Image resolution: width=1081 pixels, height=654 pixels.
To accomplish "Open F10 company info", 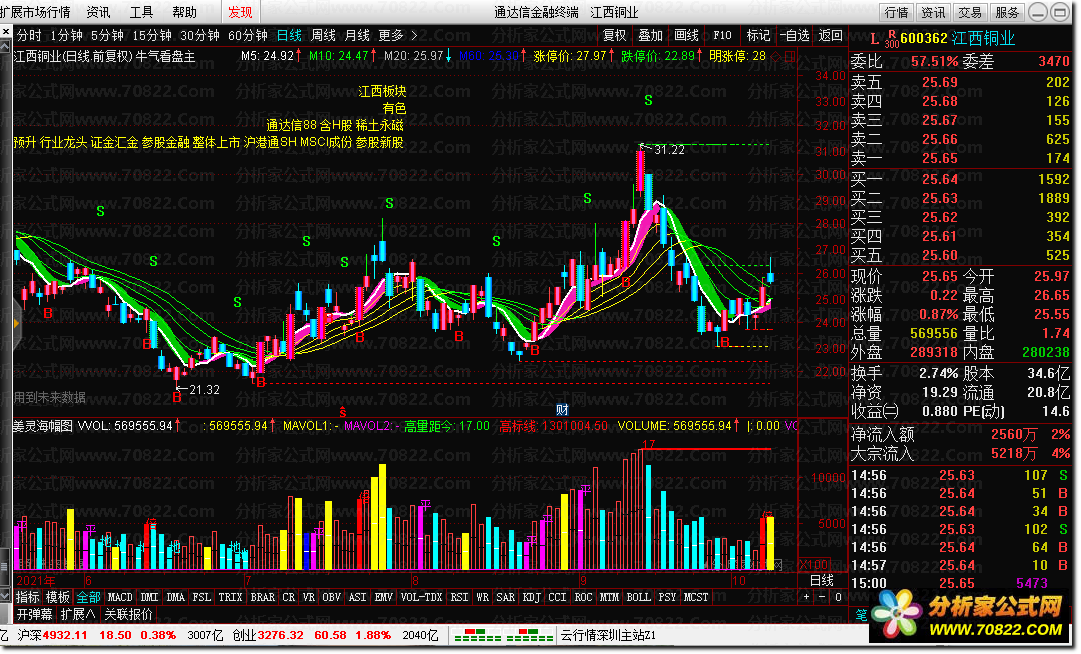I will coord(722,35).
